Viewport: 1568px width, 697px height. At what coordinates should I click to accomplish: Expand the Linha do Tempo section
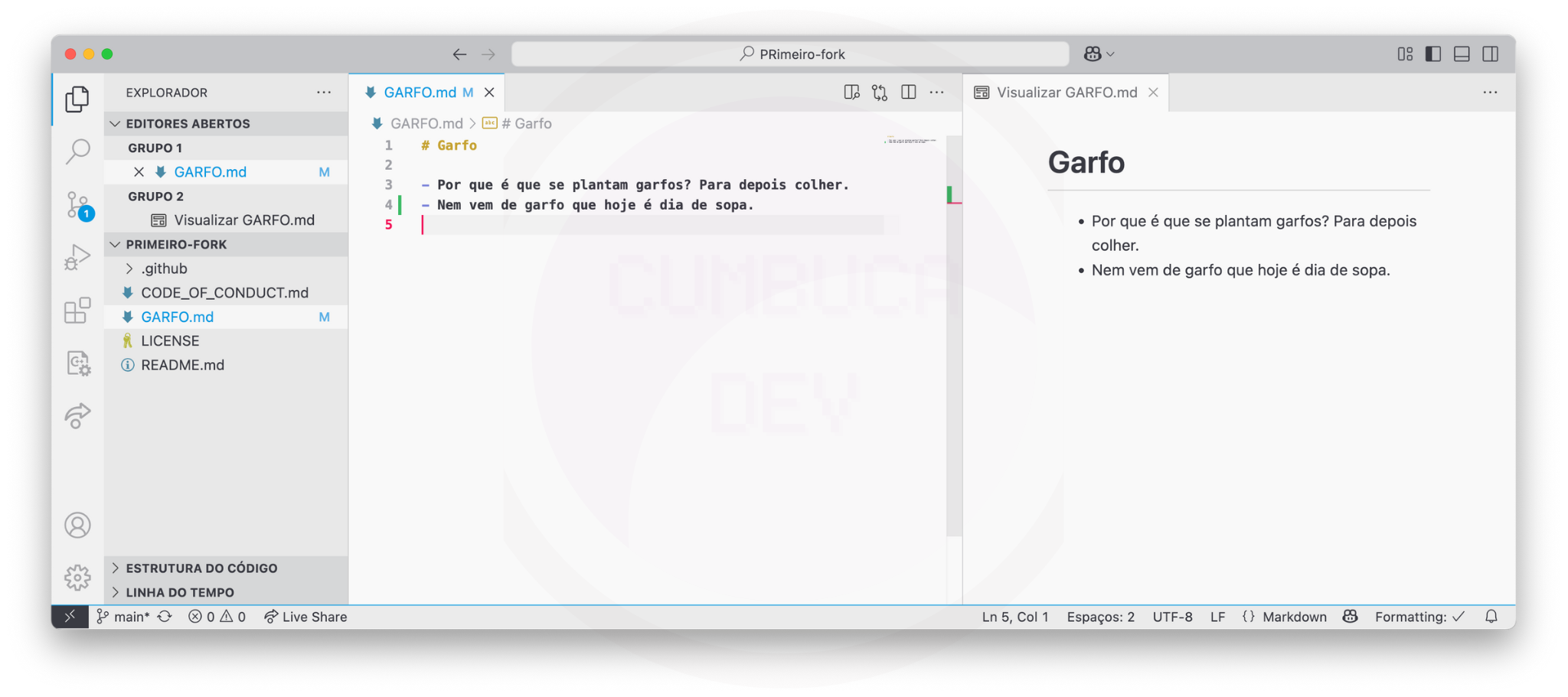[x=180, y=592]
